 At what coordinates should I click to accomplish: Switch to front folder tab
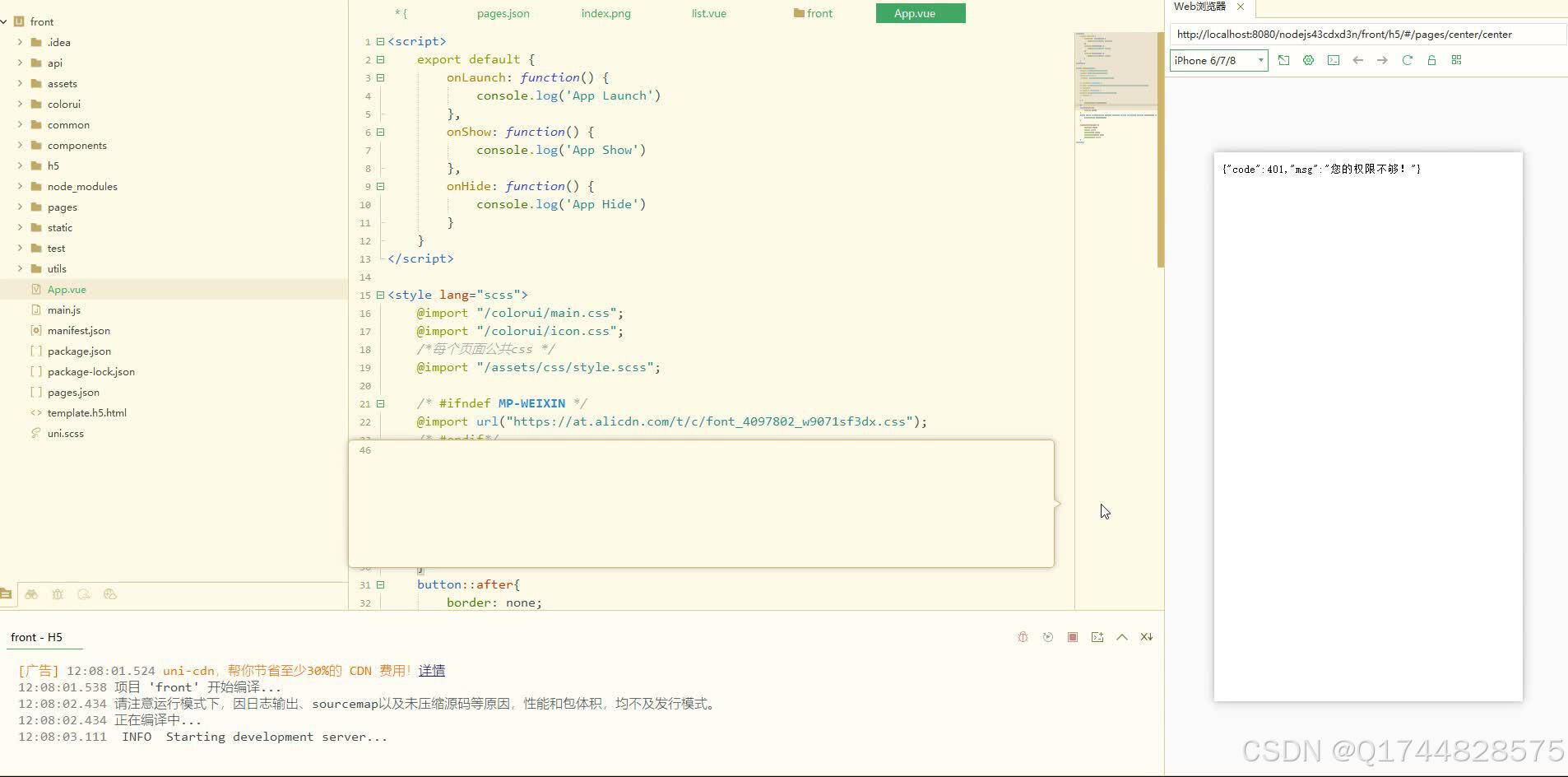tap(813, 13)
